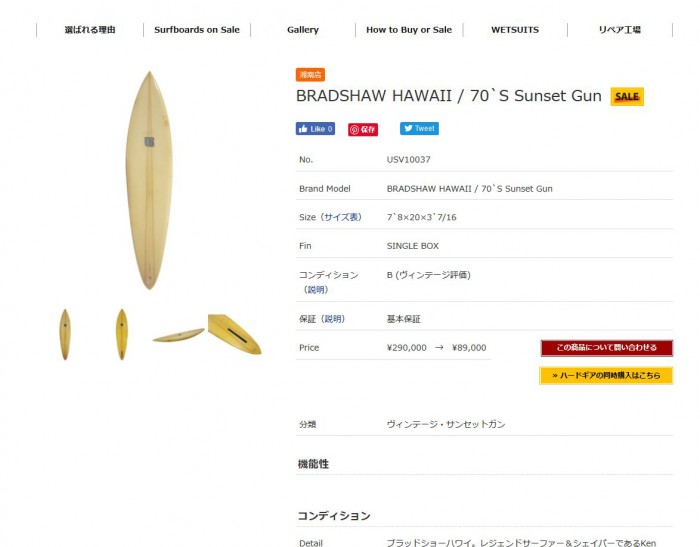Select the WETSUITS menu item
Viewport: 700px width, 547px height.
coord(515,30)
